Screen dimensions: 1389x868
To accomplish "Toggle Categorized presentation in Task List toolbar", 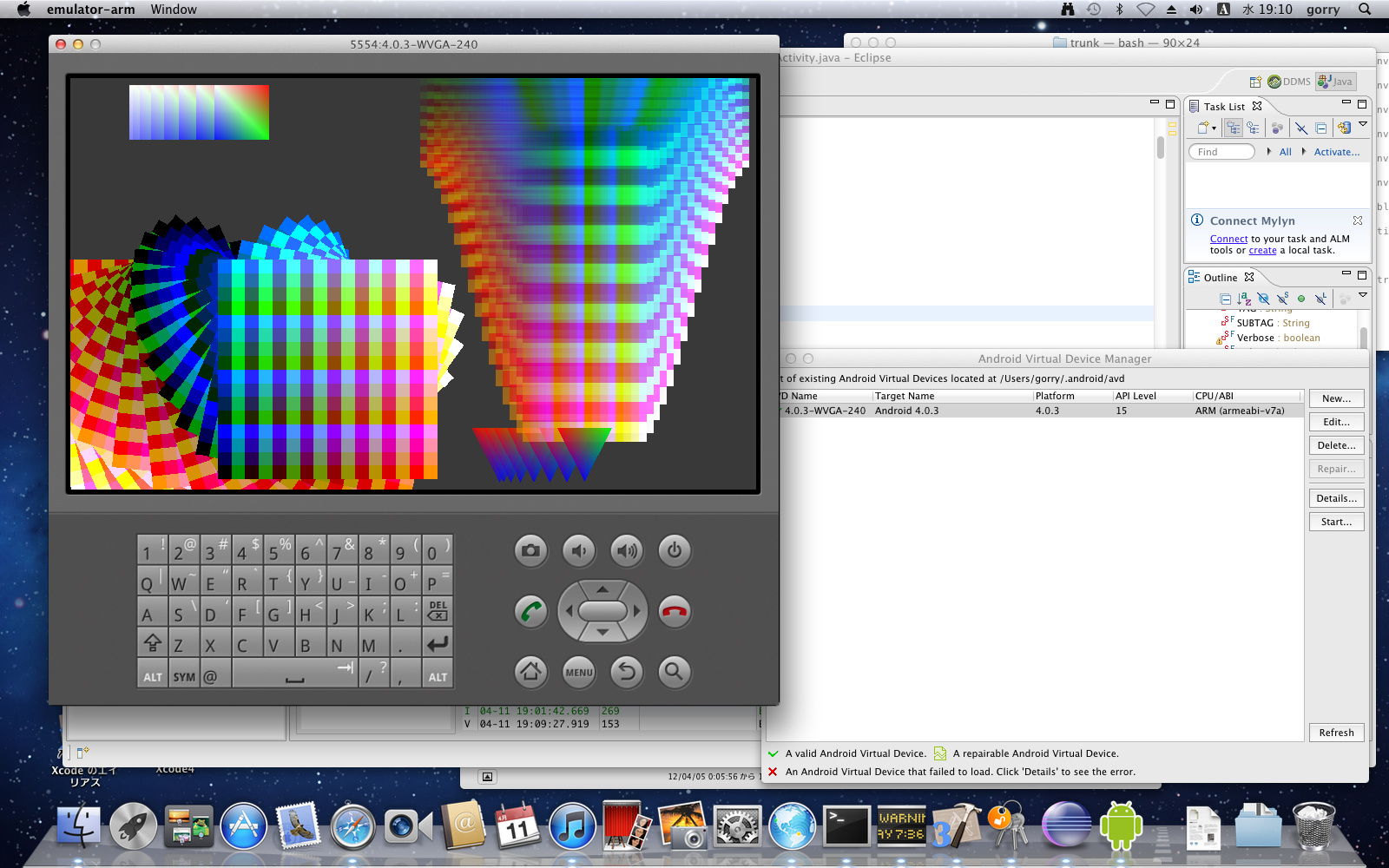I will pos(1234,128).
